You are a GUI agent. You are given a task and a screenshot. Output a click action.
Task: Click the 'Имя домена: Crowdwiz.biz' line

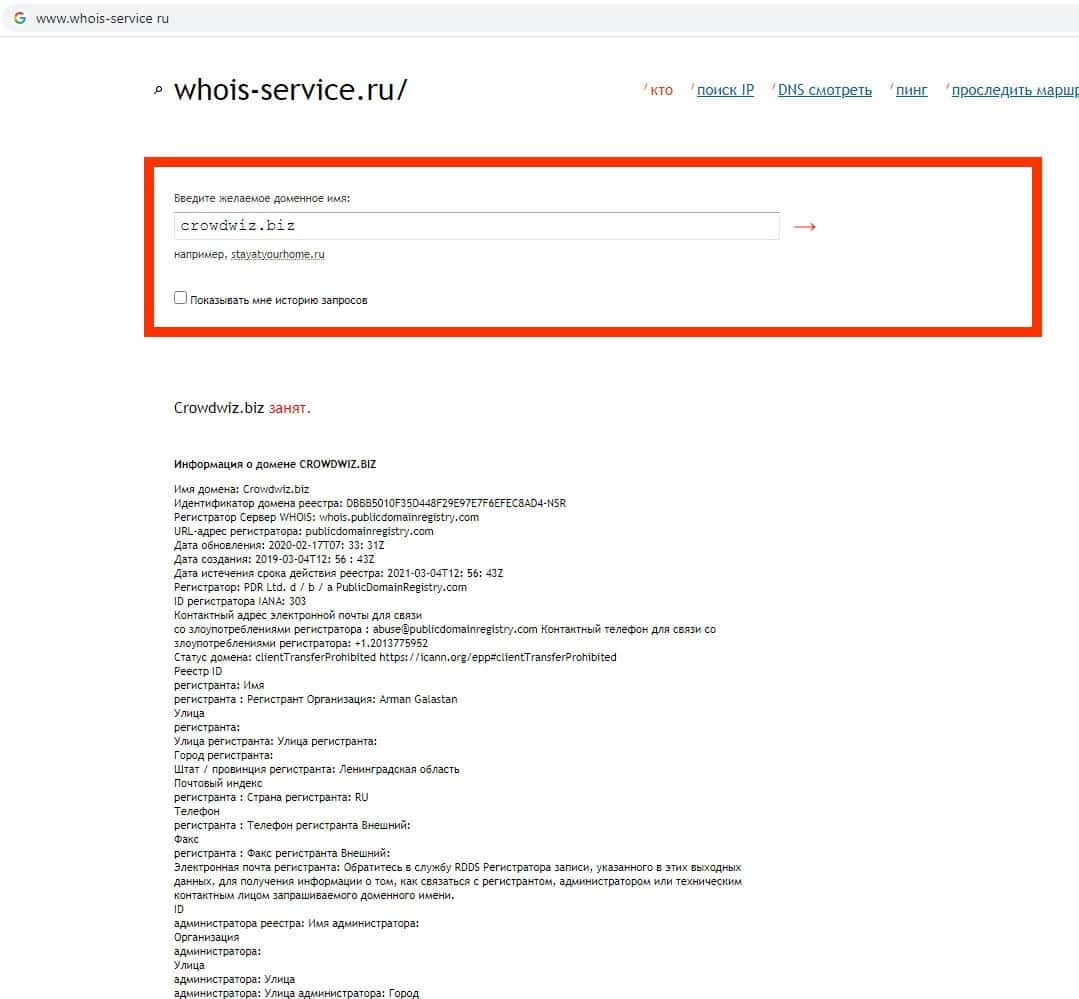[242, 489]
